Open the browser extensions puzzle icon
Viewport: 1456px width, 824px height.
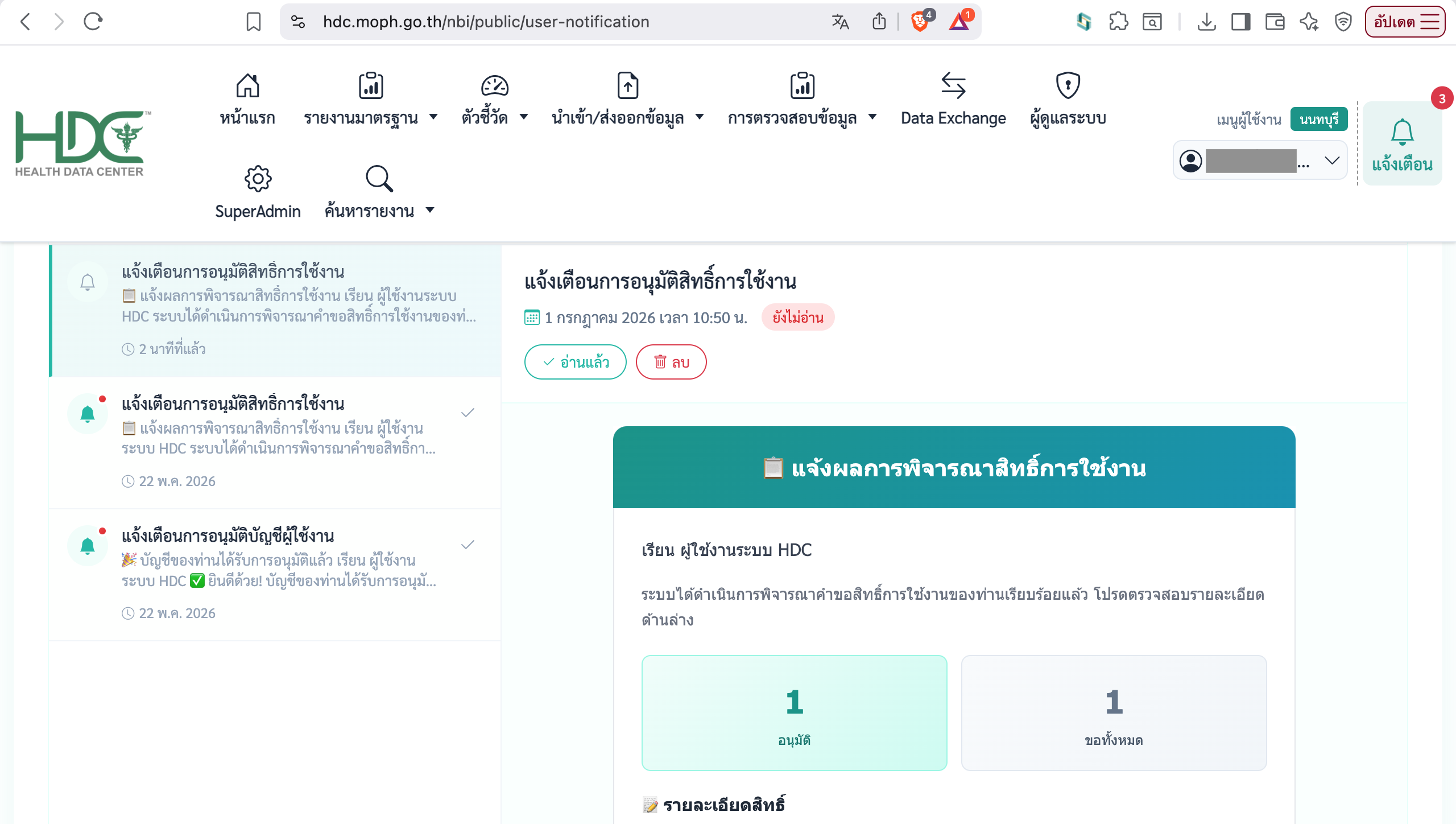point(1118,22)
